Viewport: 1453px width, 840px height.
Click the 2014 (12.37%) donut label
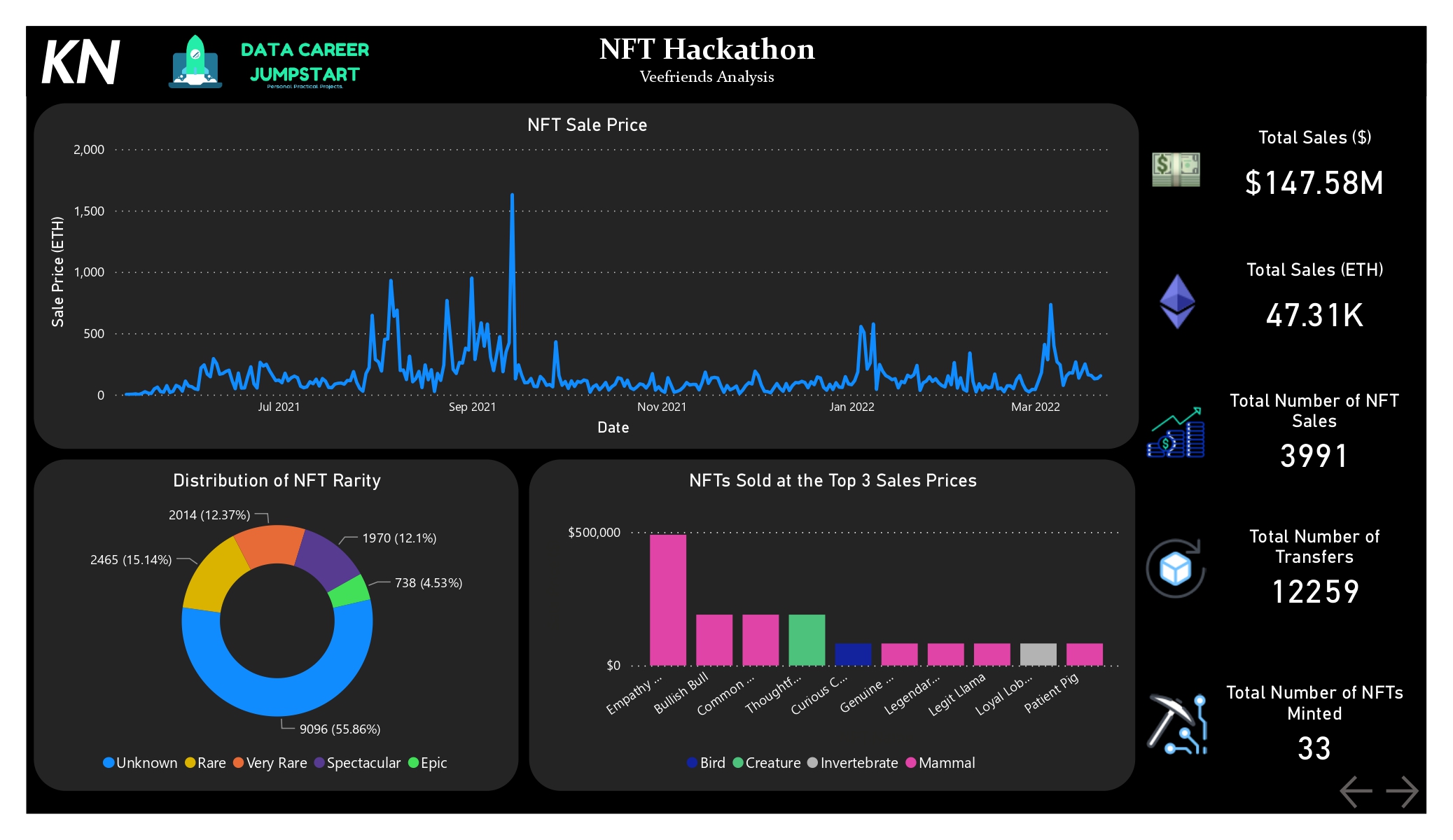pyautogui.click(x=209, y=515)
